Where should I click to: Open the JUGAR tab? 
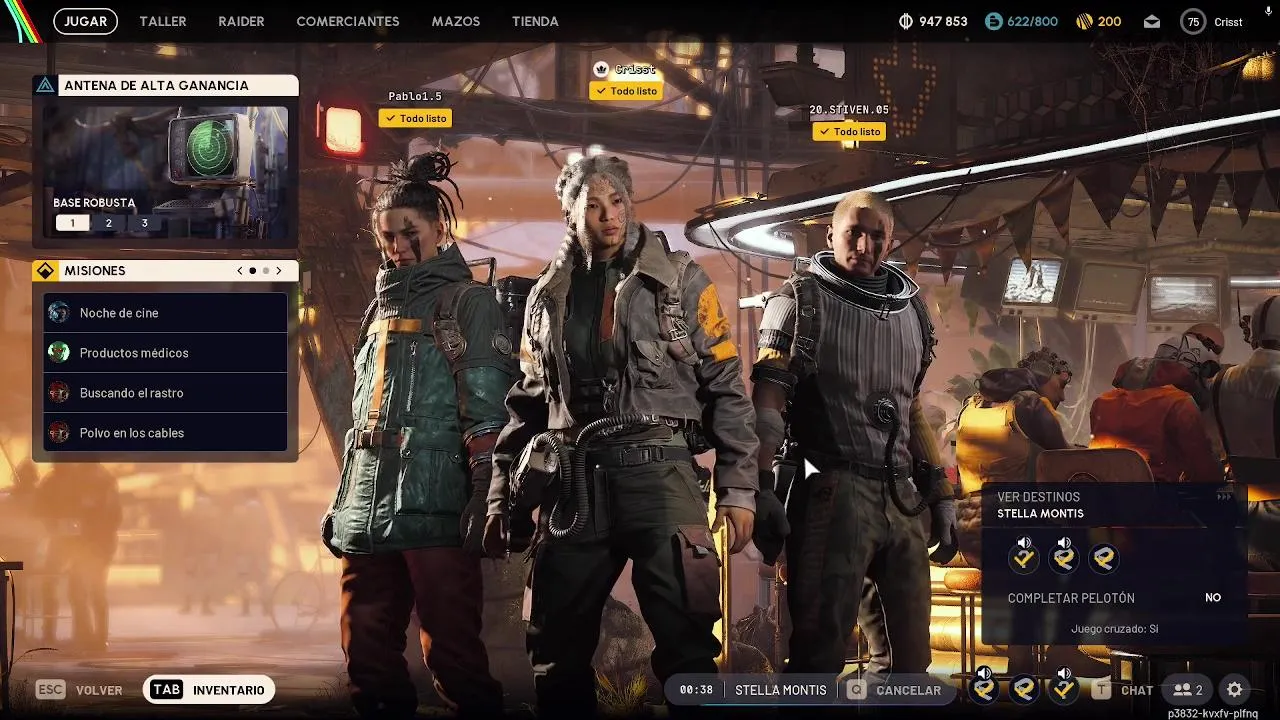85,21
